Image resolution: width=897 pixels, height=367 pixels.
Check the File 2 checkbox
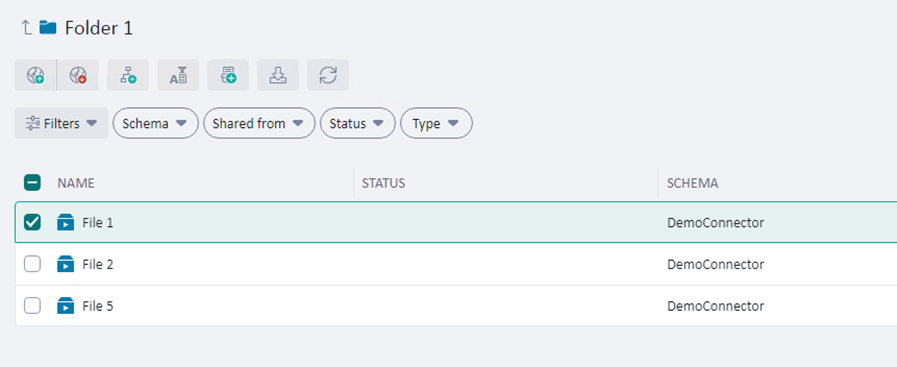pyautogui.click(x=32, y=264)
